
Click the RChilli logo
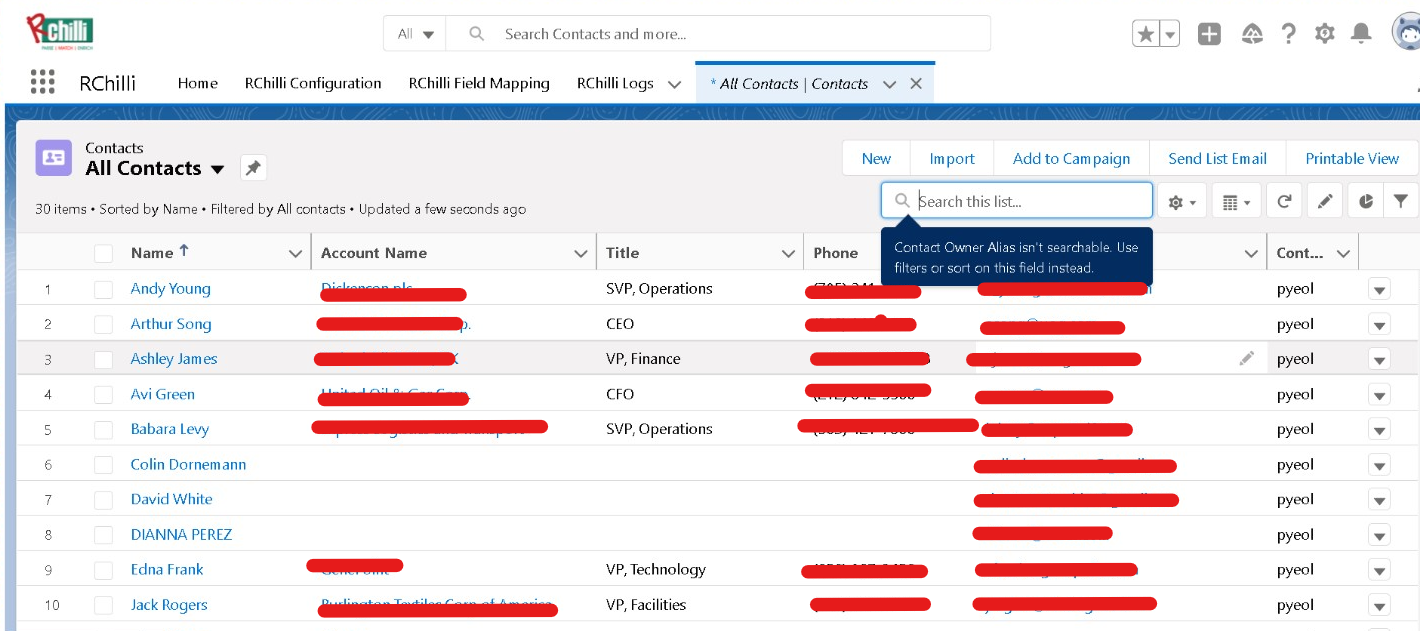tap(60, 32)
